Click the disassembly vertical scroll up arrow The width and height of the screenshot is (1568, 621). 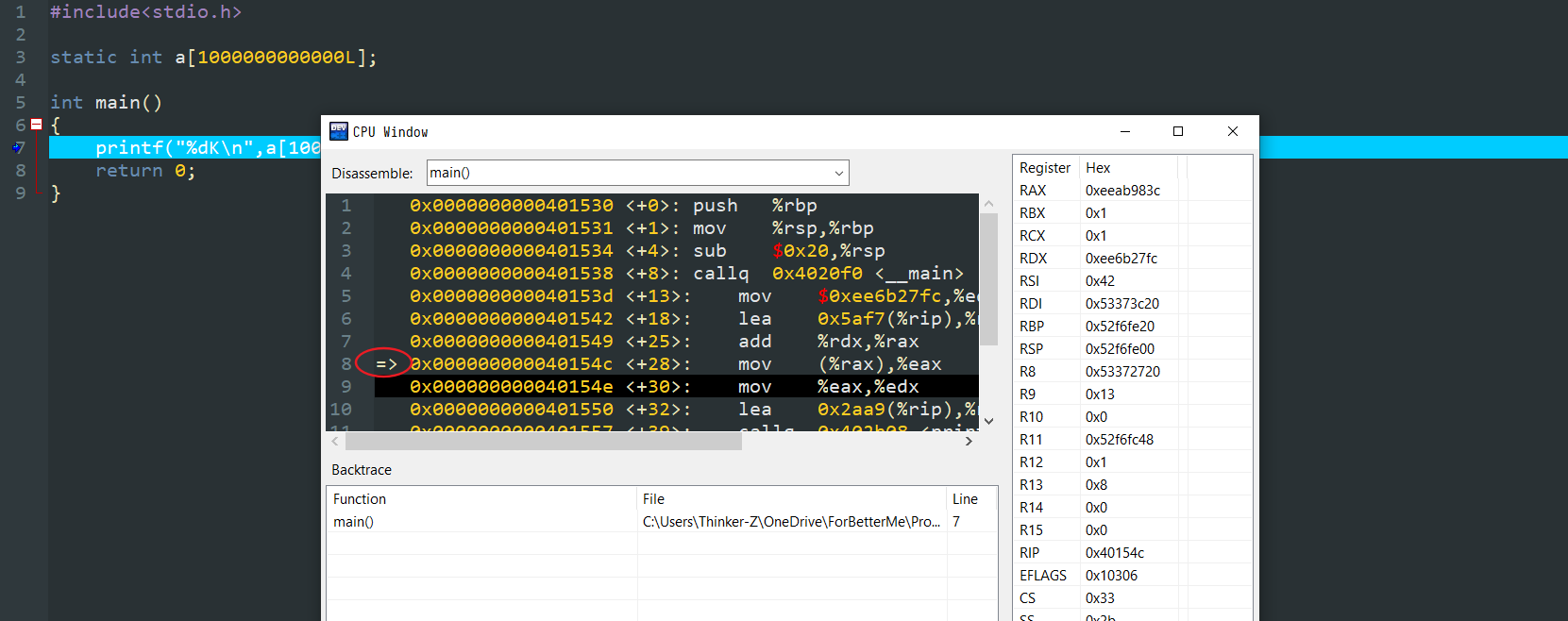988,203
